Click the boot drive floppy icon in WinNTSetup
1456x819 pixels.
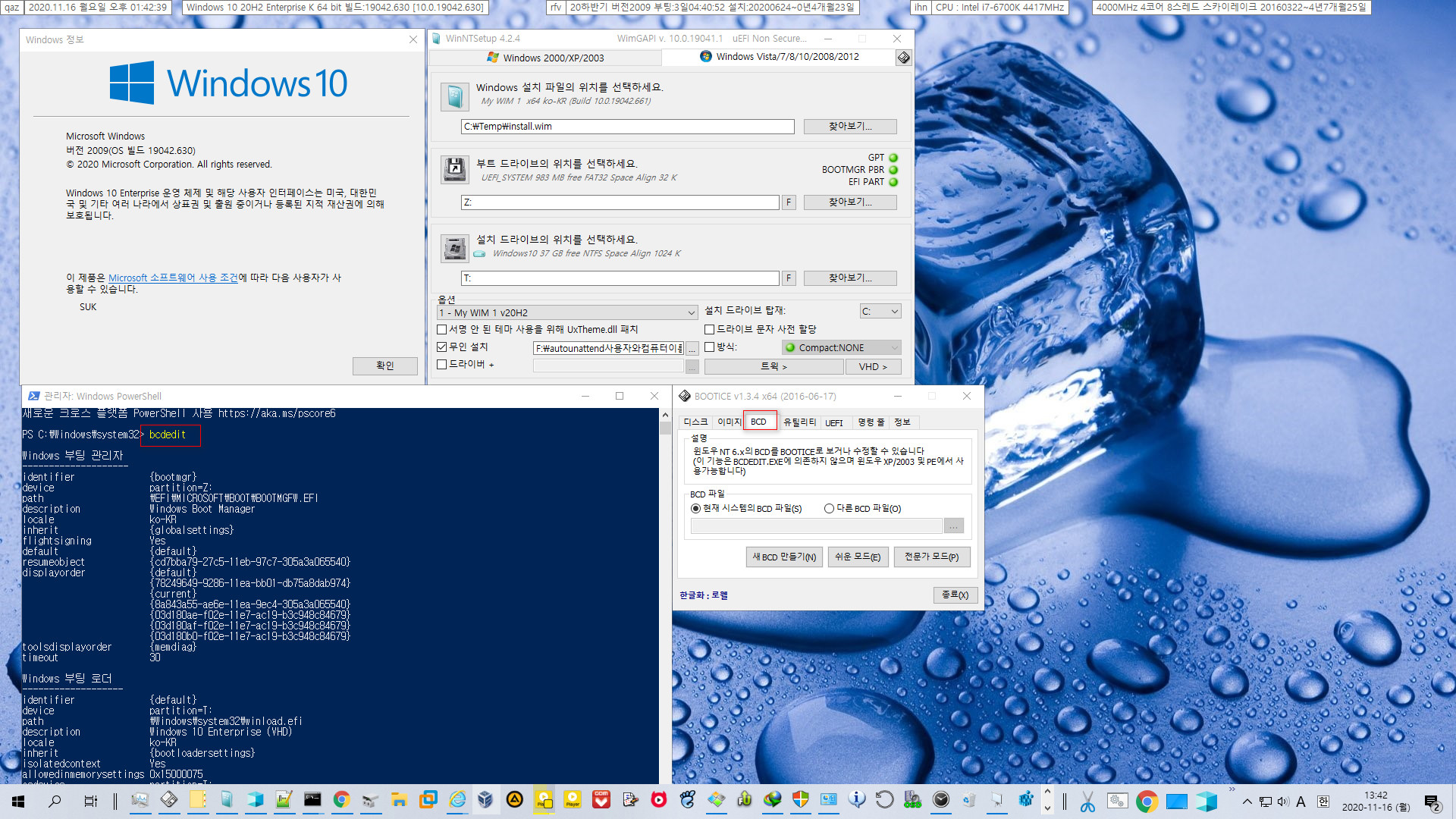tap(454, 168)
